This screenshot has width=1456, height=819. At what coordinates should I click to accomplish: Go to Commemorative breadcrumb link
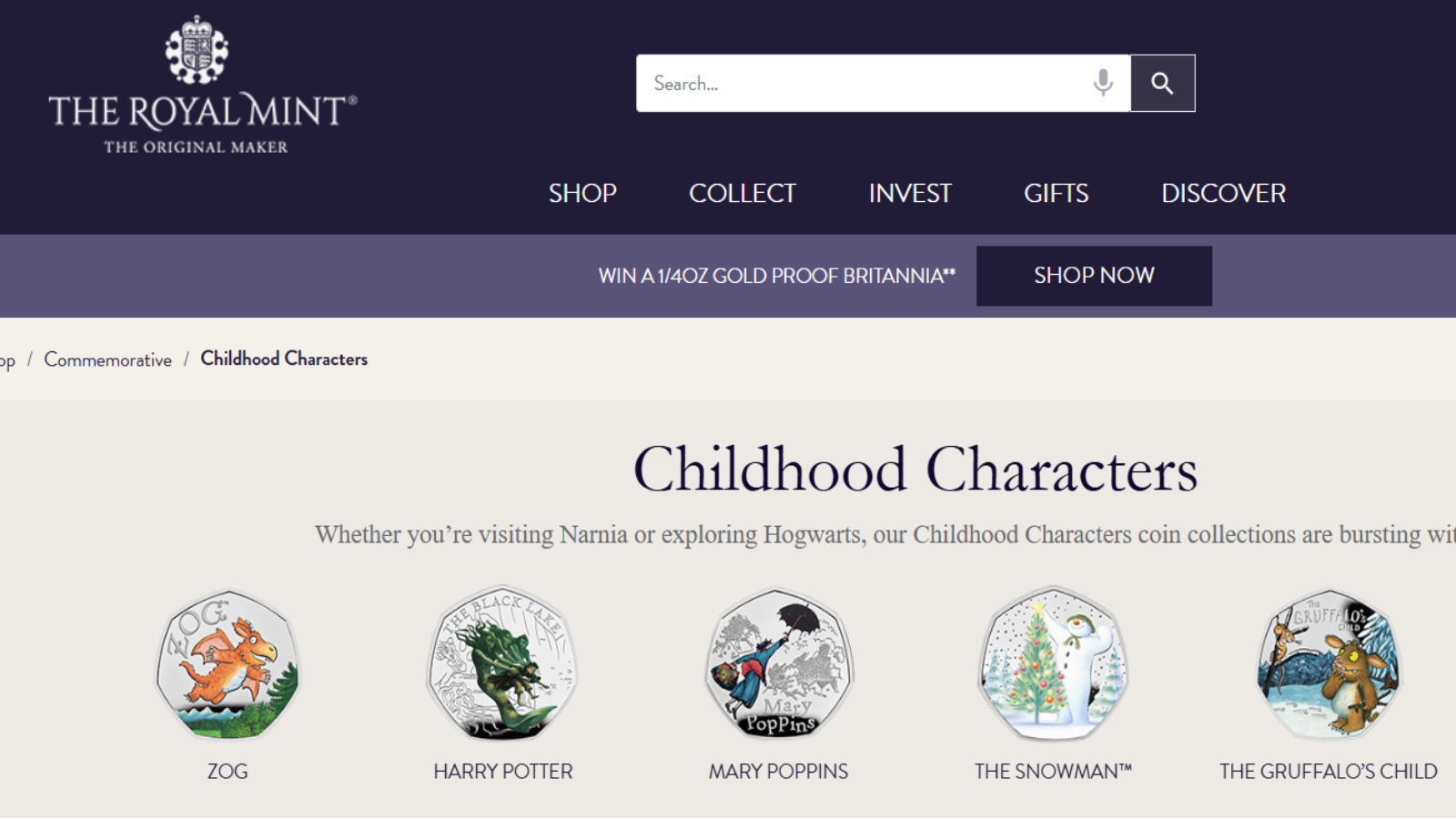[108, 359]
